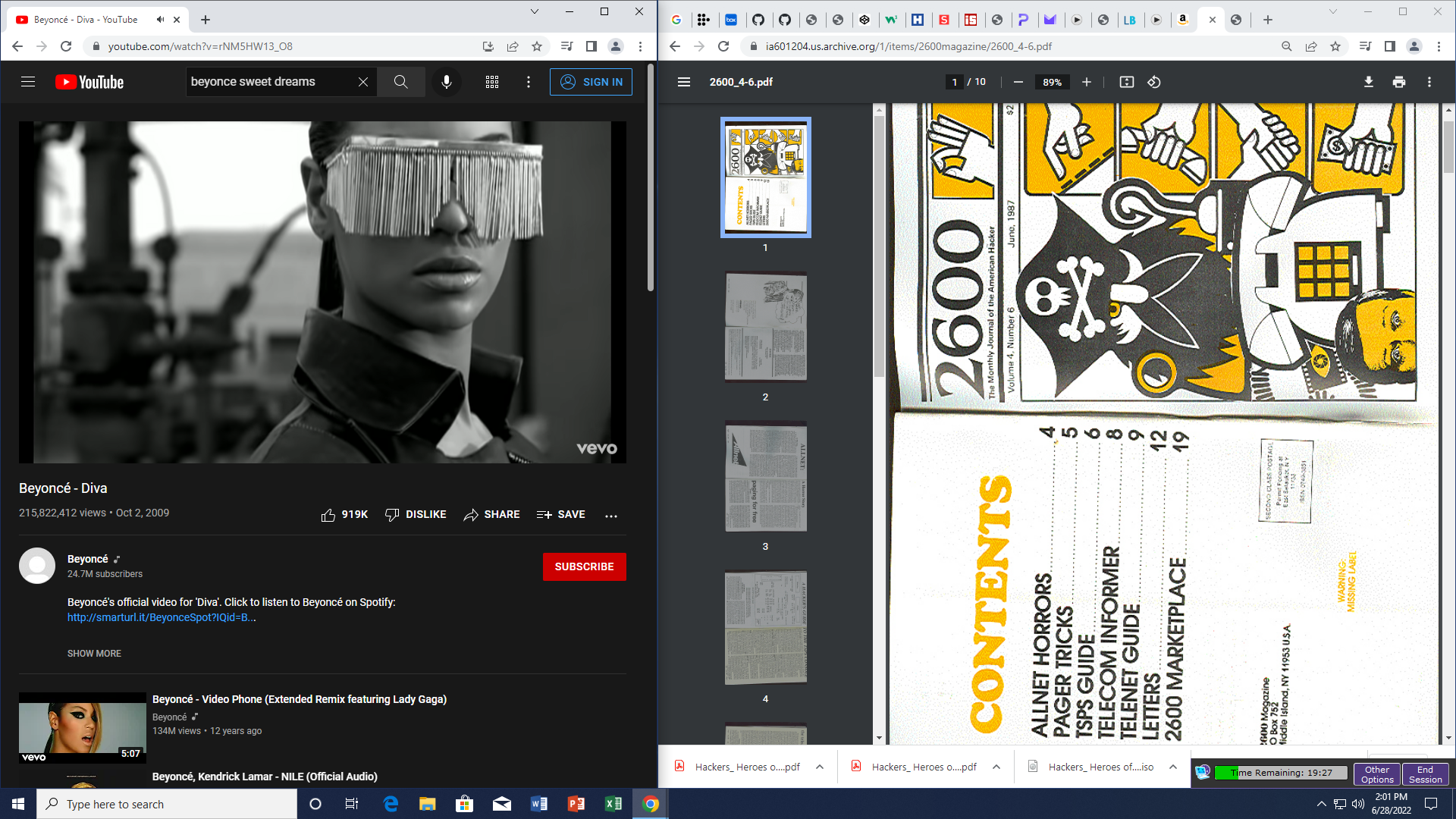
Task: Subscribe to the Beyoncé channel
Action: click(584, 566)
